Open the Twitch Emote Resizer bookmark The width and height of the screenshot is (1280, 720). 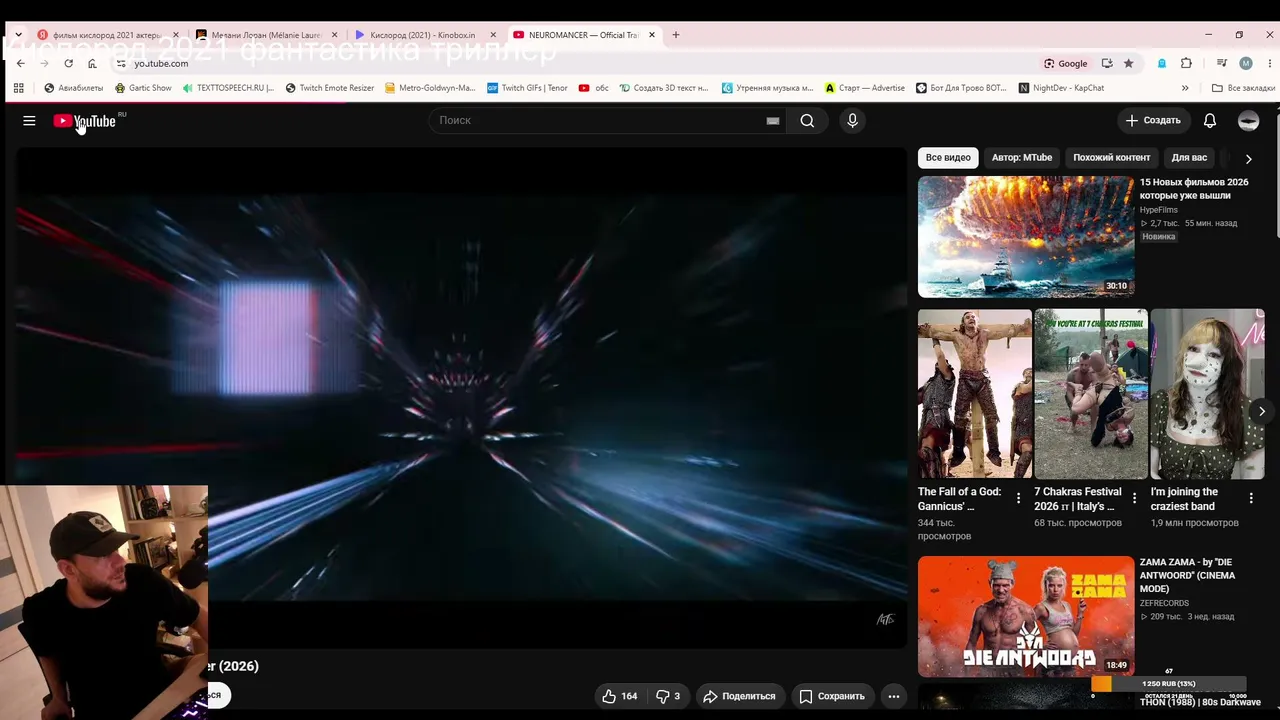point(330,88)
